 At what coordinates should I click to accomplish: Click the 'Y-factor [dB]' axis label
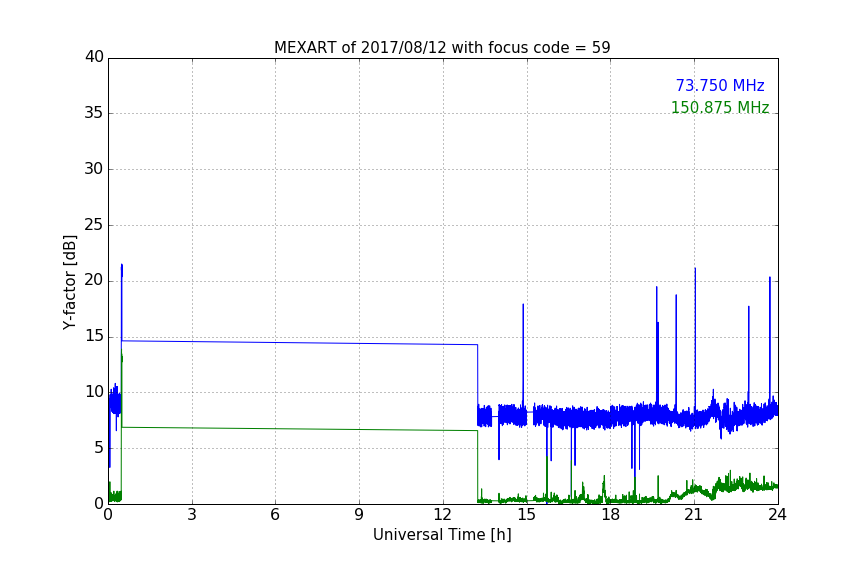[70, 282]
